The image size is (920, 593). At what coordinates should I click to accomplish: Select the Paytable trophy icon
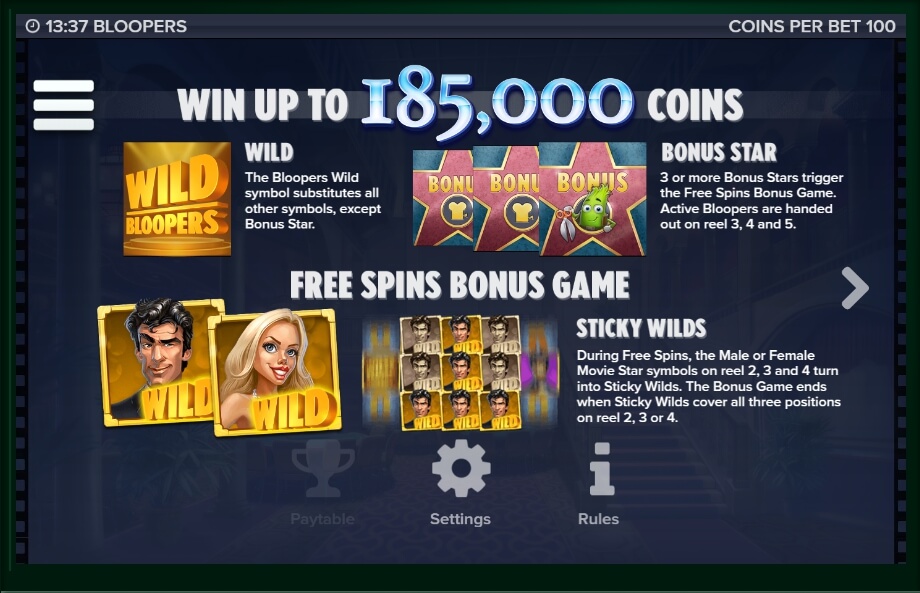pyautogui.click(x=323, y=469)
